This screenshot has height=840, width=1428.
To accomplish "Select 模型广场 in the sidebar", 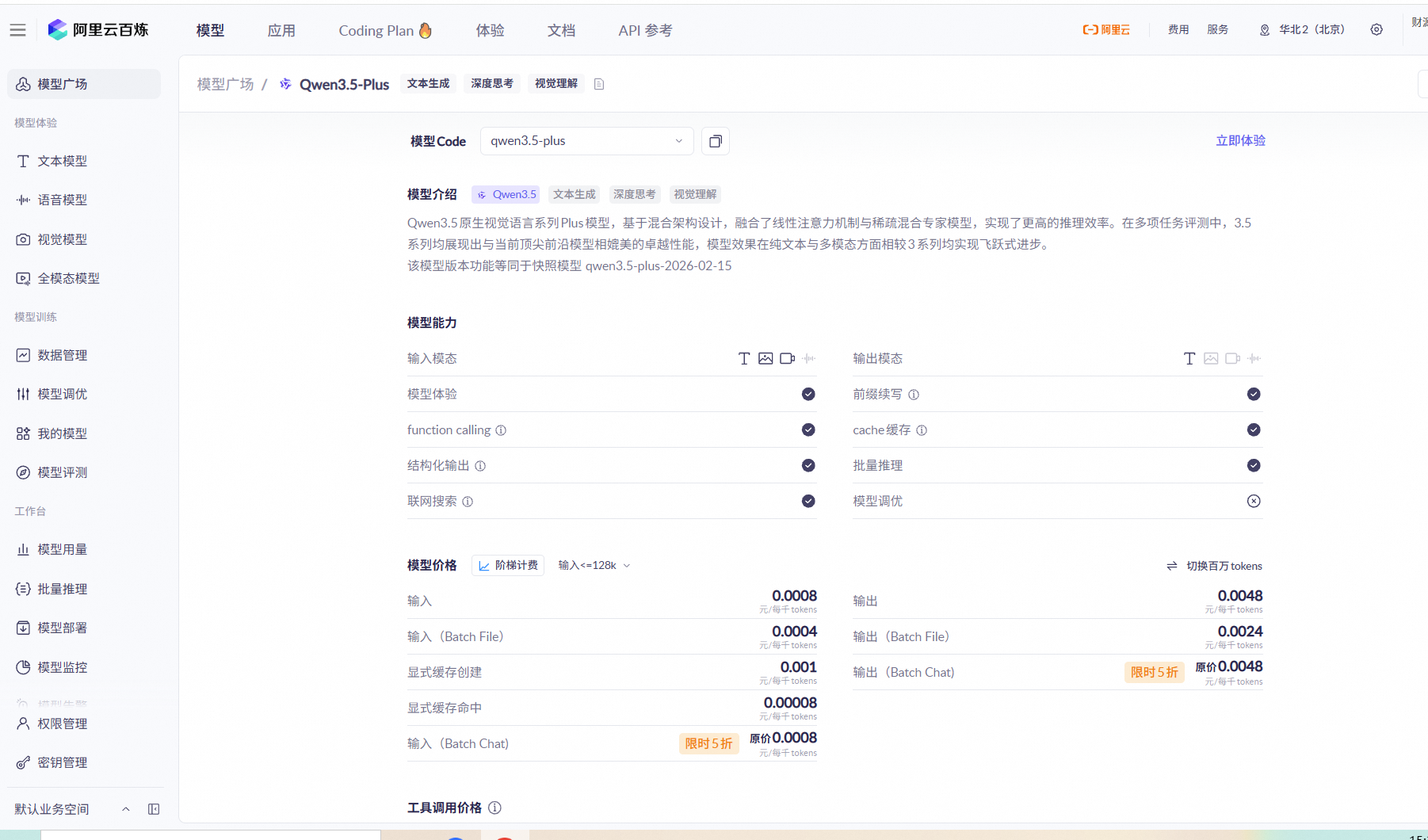I will (x=84, y=84).
